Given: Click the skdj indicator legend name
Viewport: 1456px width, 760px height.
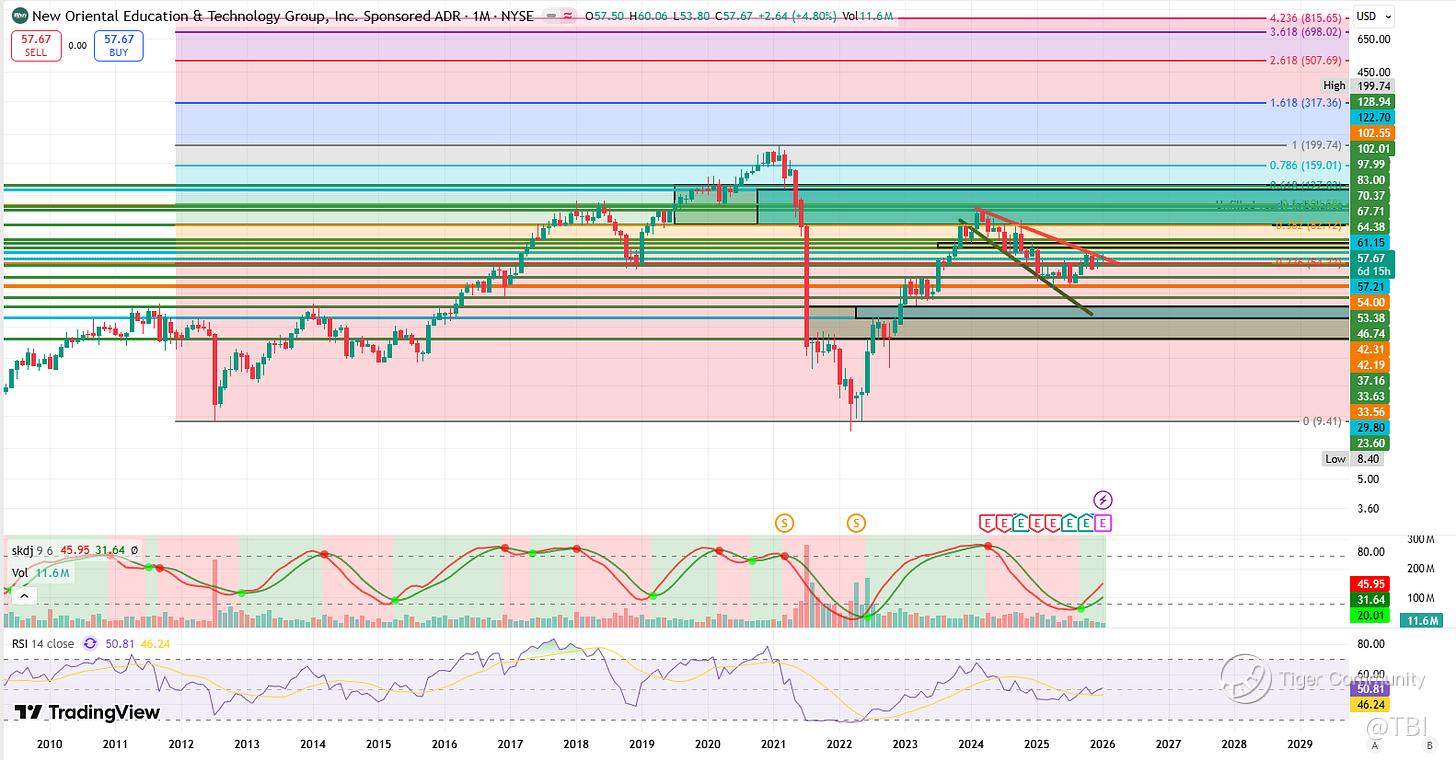Looking at the screenshot, I should (x=23, y=551).
